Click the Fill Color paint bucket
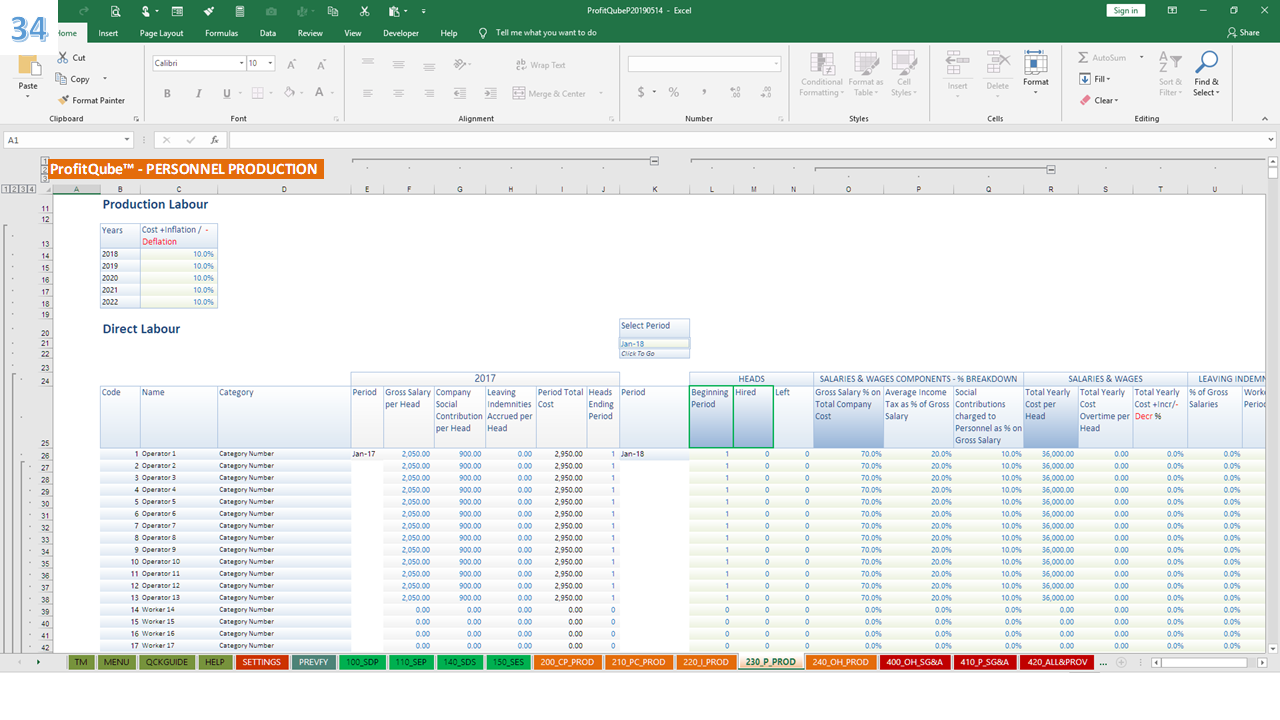The image size is (1280, 720). tap(289, 93)
